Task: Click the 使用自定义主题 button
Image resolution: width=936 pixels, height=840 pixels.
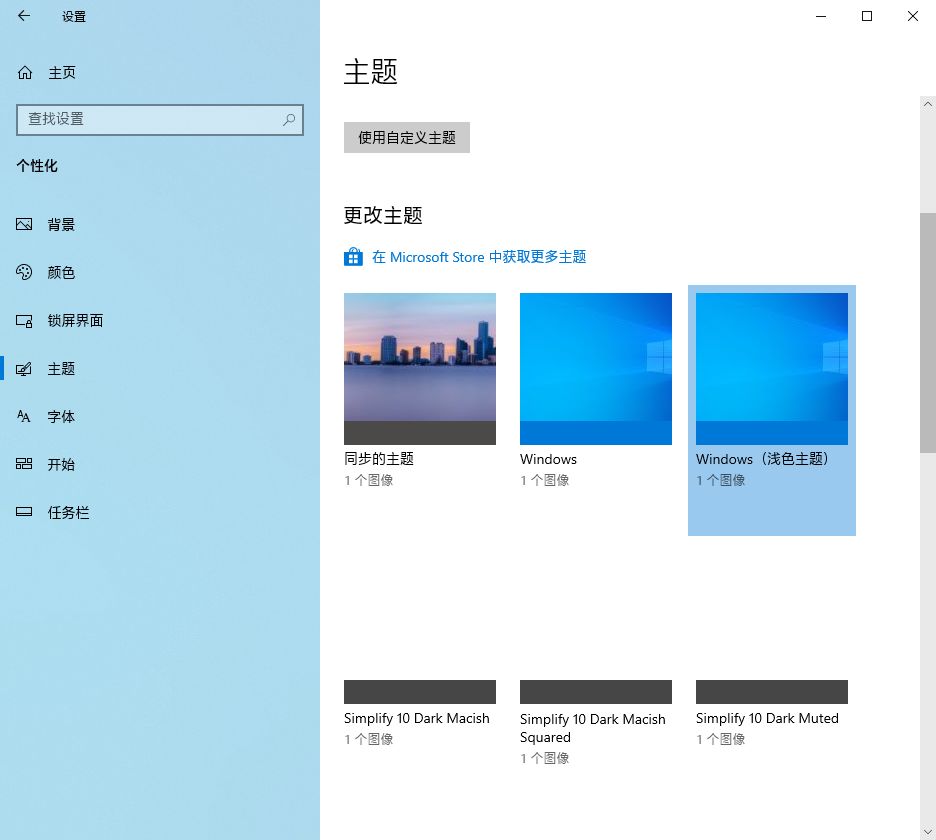Action: [407, 137]
